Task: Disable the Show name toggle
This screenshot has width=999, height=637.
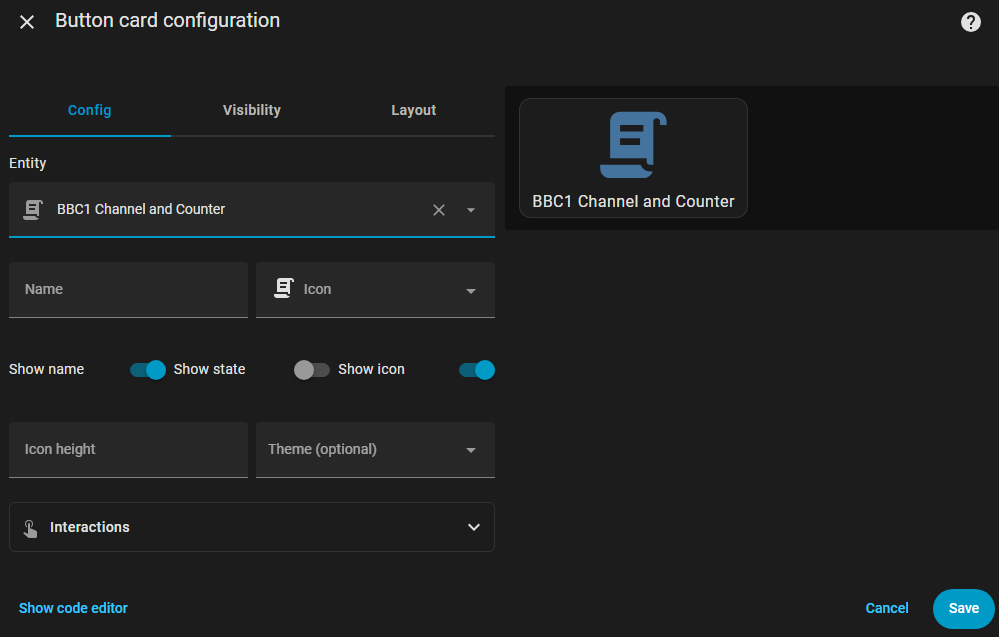Action: (x=147, y=370)
